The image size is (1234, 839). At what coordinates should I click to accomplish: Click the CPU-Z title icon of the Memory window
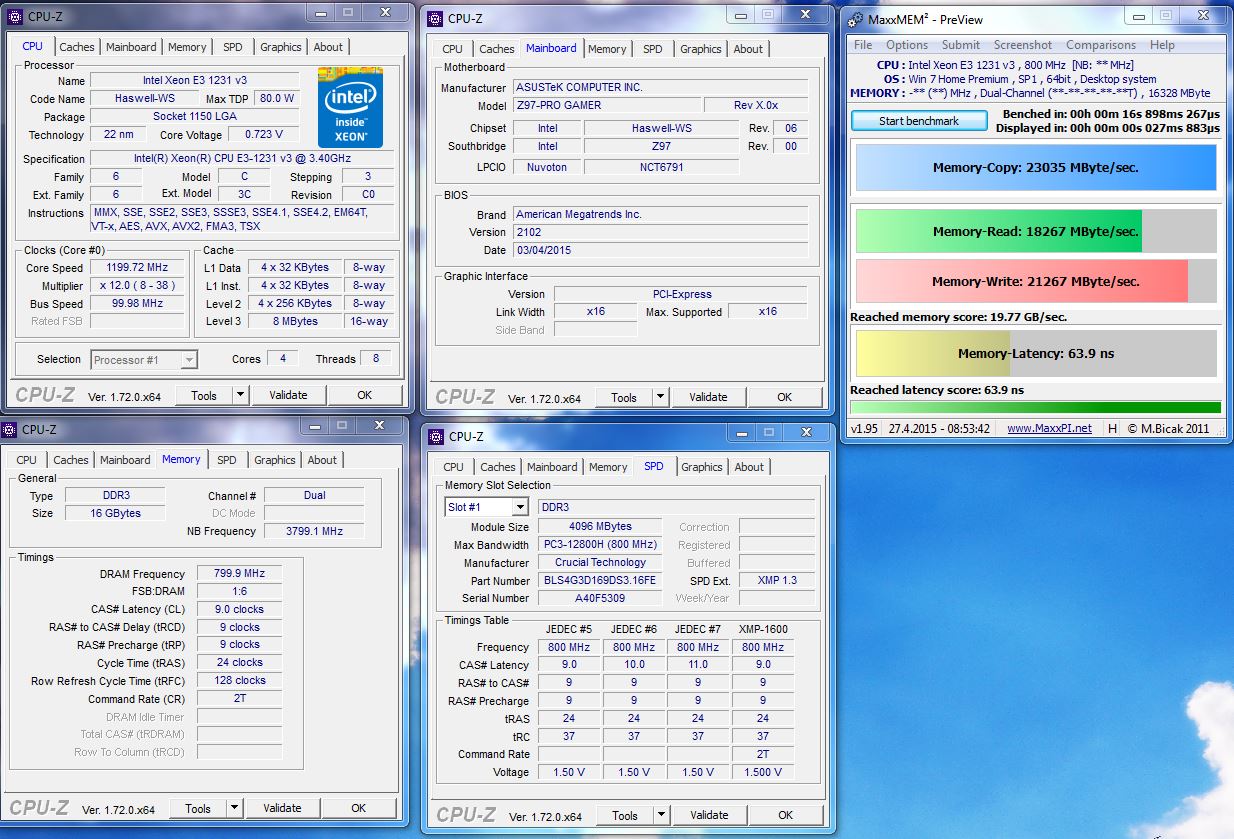click(10, 430)
